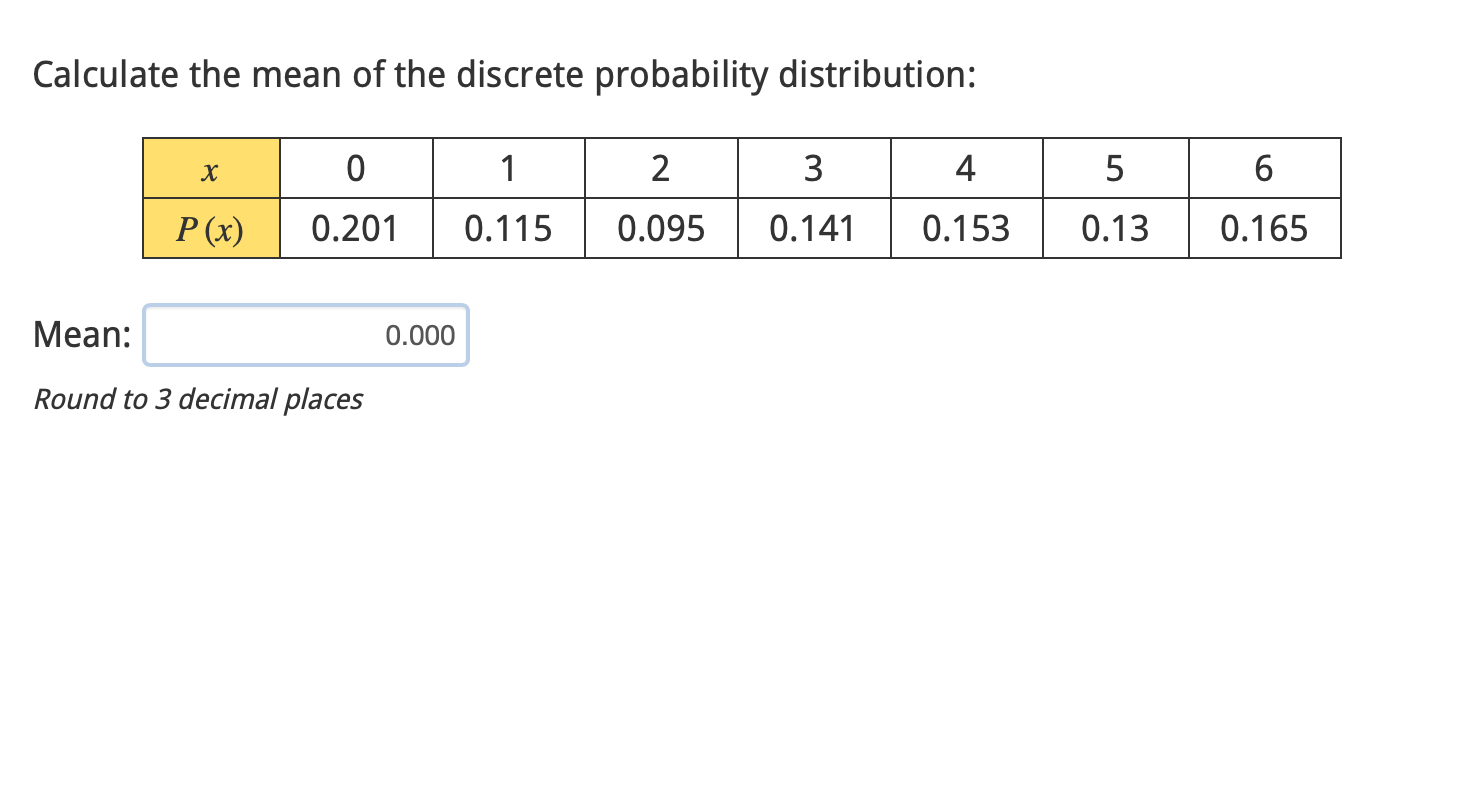1461x798 pixels.
Task: Click the cell containing value 6
Action: pos(1264,168)
